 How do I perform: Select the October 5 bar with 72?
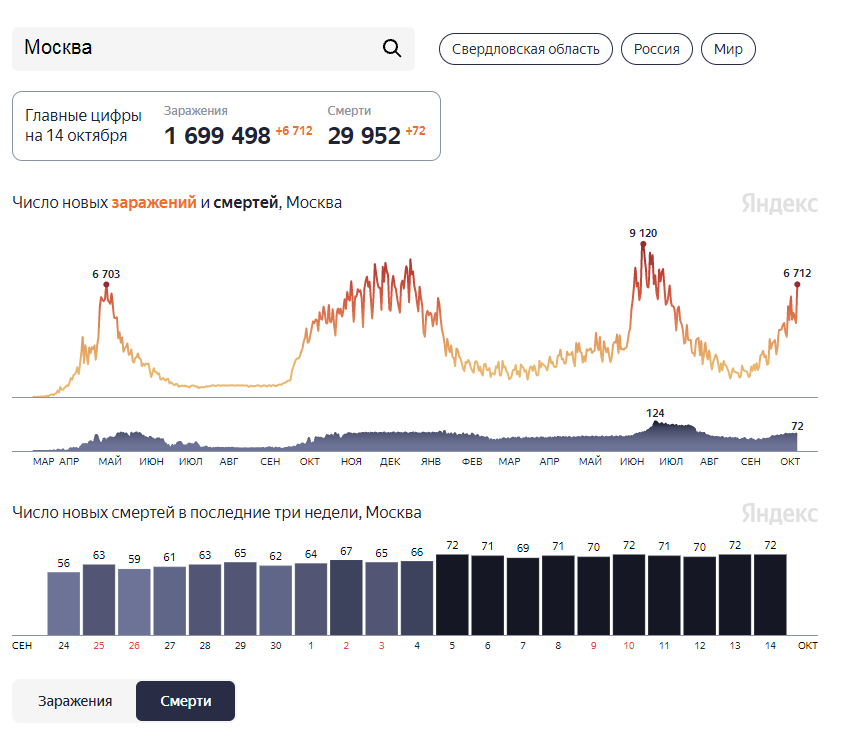pyautogui.click(x=452, y=595)
